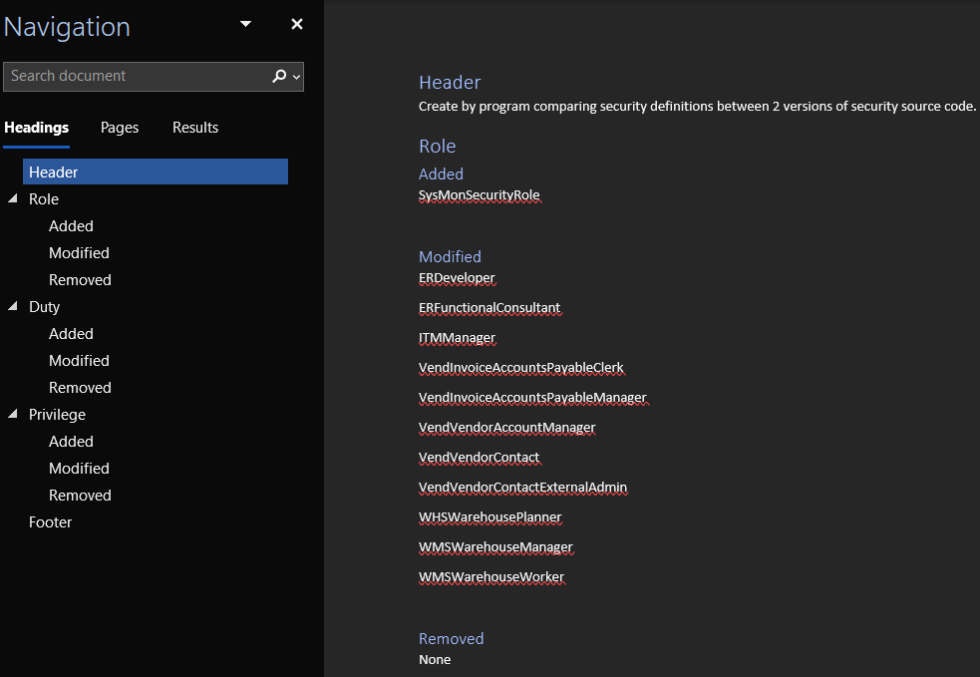This screenshot has height=677, width=980.
Task: Select Modified under the Duty group
Action: tap(79, 360)
